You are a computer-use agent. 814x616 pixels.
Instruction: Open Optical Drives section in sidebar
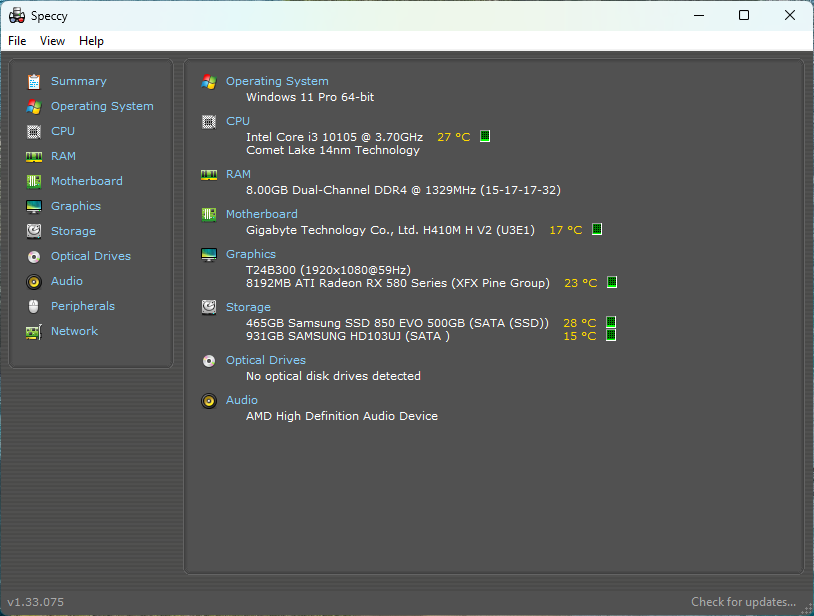click(91, 256)
